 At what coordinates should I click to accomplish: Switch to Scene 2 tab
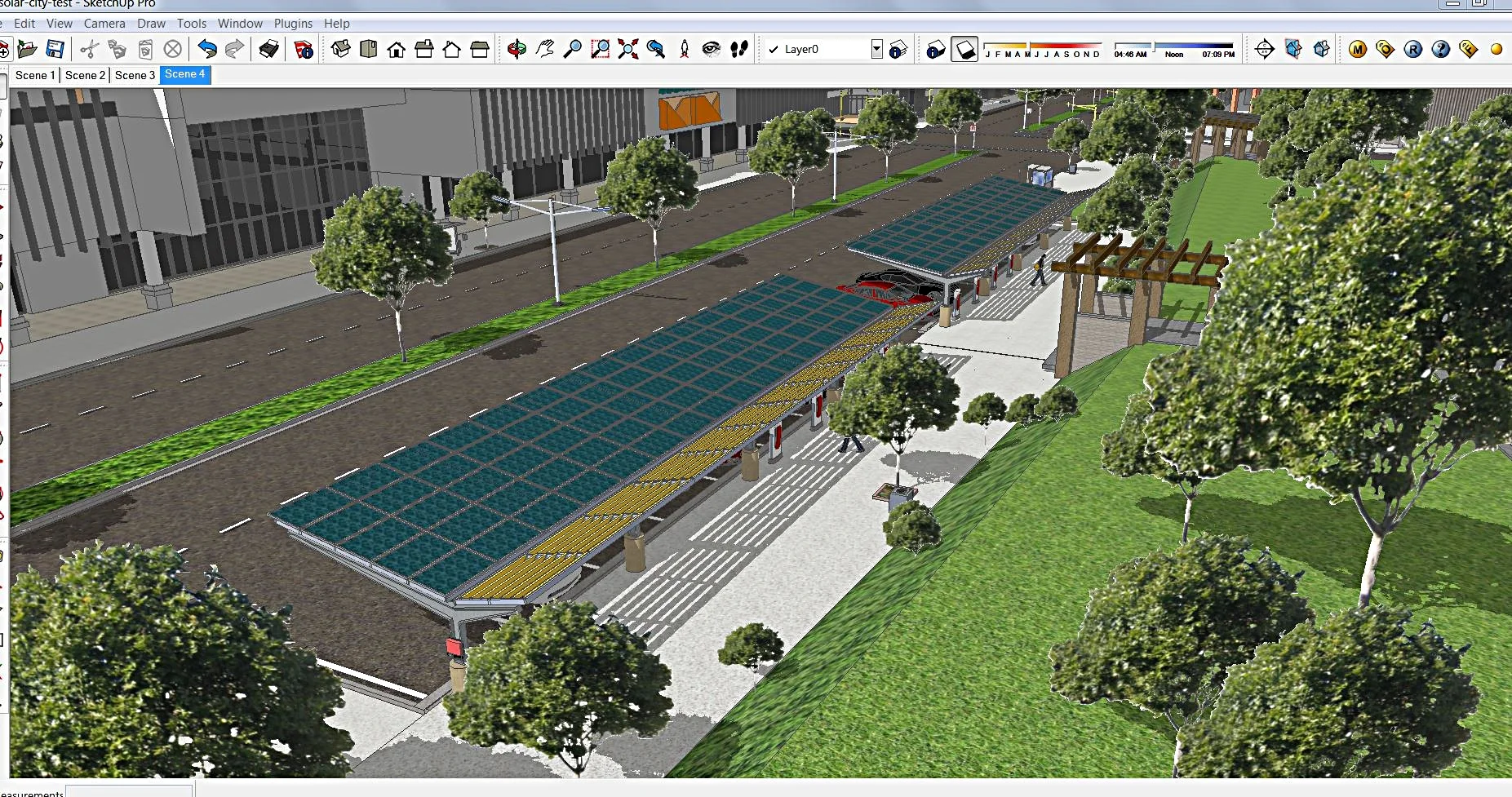pyautogui.click(x=85, y=75)
